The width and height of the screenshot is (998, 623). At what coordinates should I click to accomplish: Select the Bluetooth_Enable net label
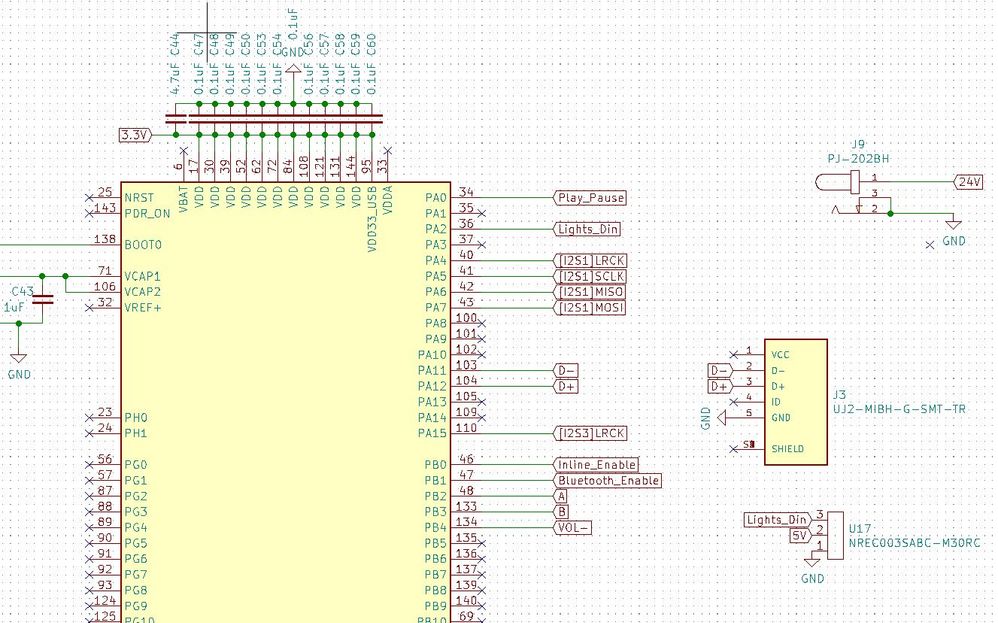coord(607,481)
